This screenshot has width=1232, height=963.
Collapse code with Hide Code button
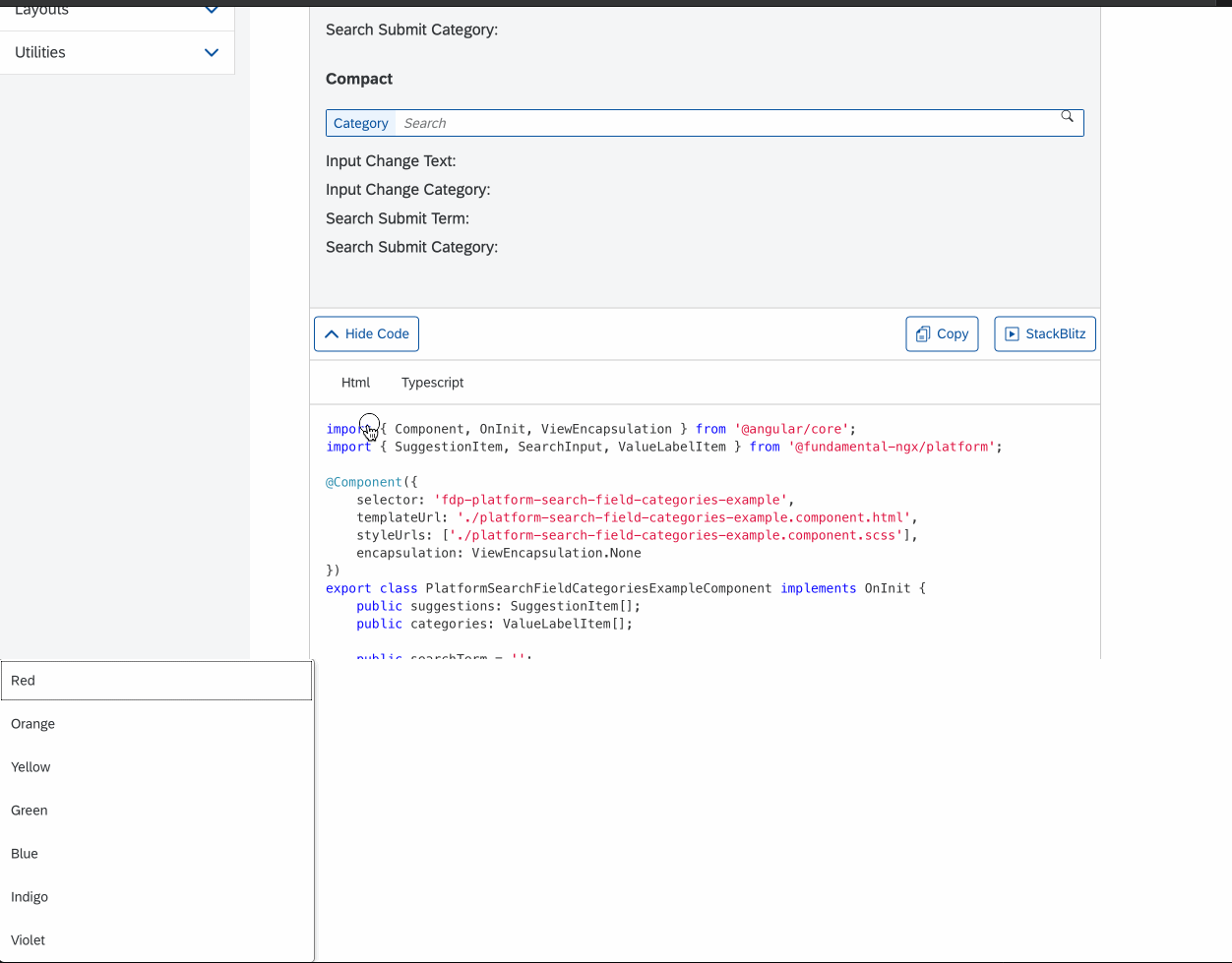[366, 333]
